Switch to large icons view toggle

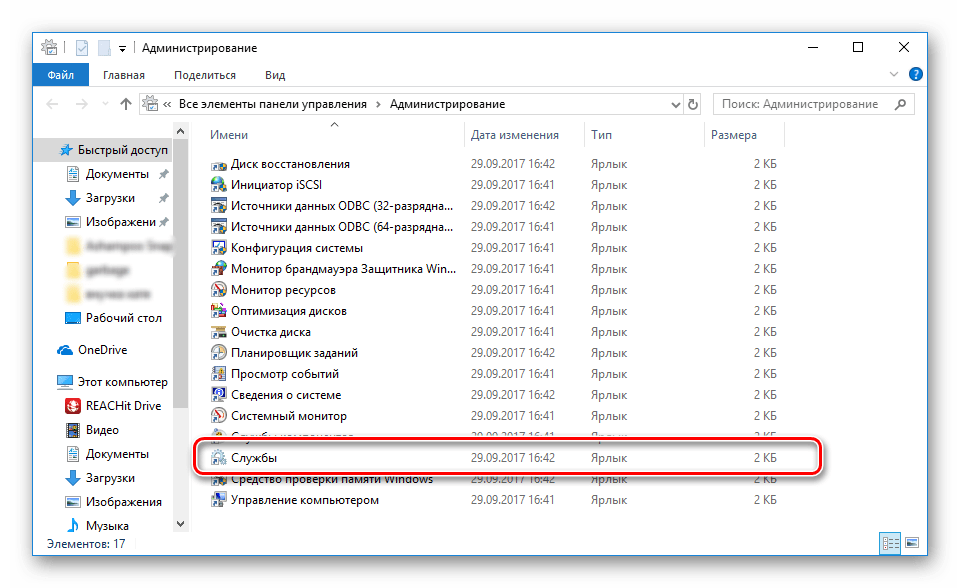tap(911, 543)
